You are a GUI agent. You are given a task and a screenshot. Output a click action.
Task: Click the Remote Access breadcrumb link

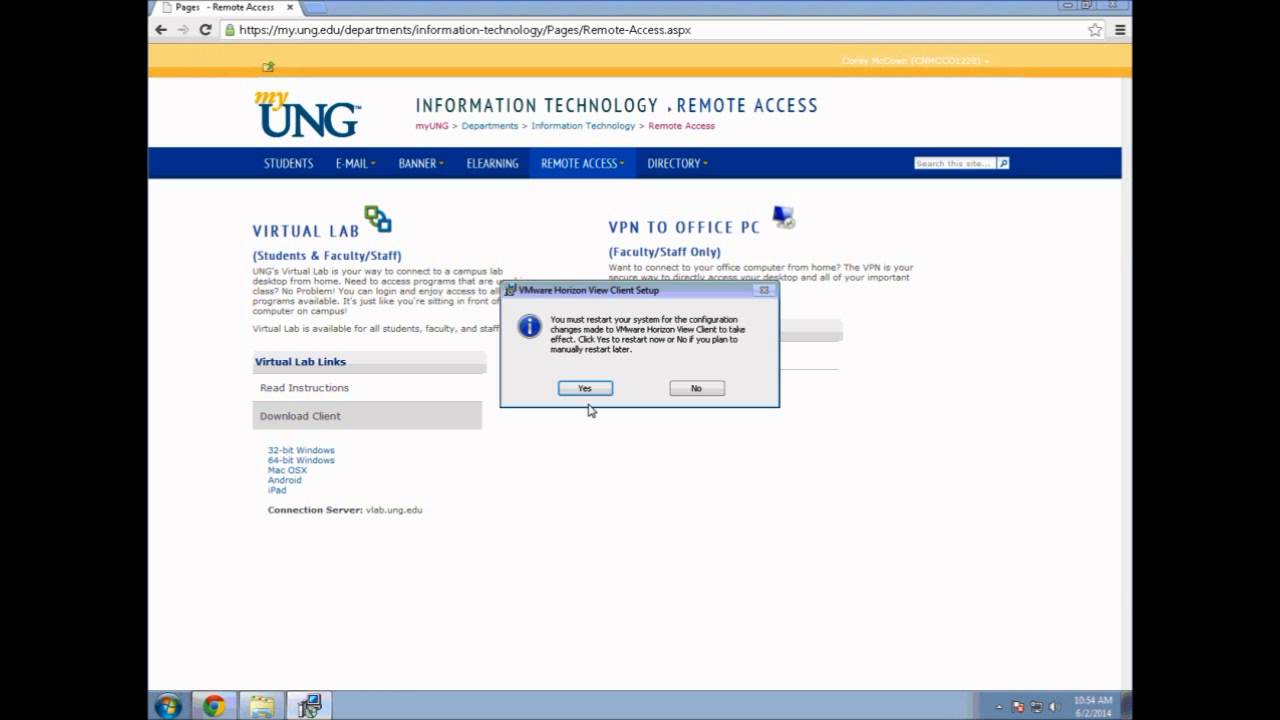click(x=681, y=126)
